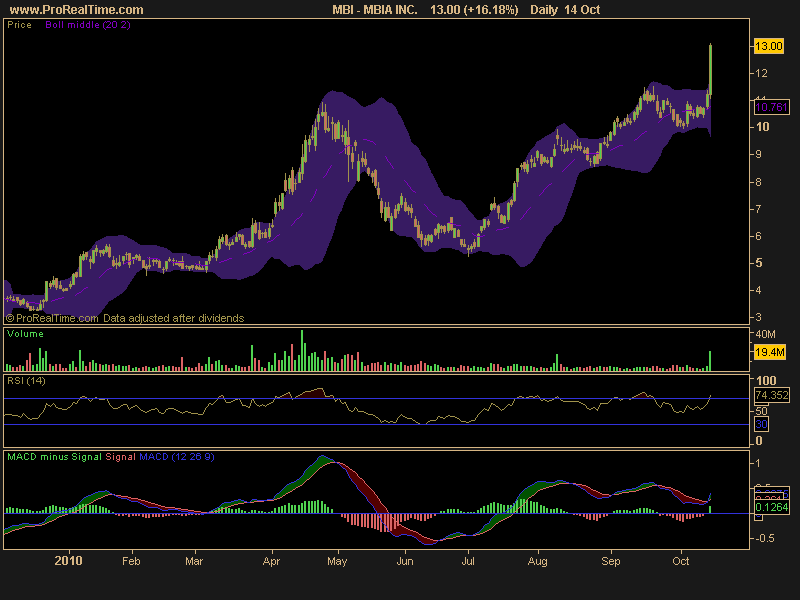Click the Daily 14 Oct timeframe label
The image size is (800, 600).
[565, 10]
